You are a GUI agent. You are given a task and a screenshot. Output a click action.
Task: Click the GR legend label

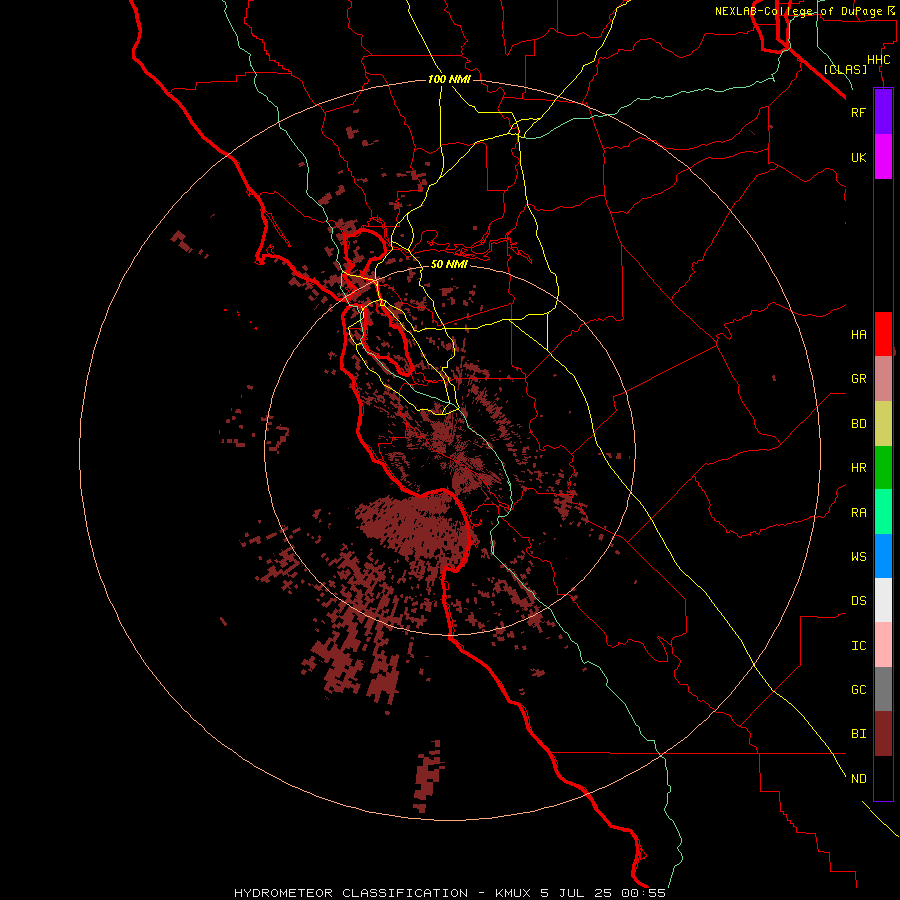(x=858, y=379)
